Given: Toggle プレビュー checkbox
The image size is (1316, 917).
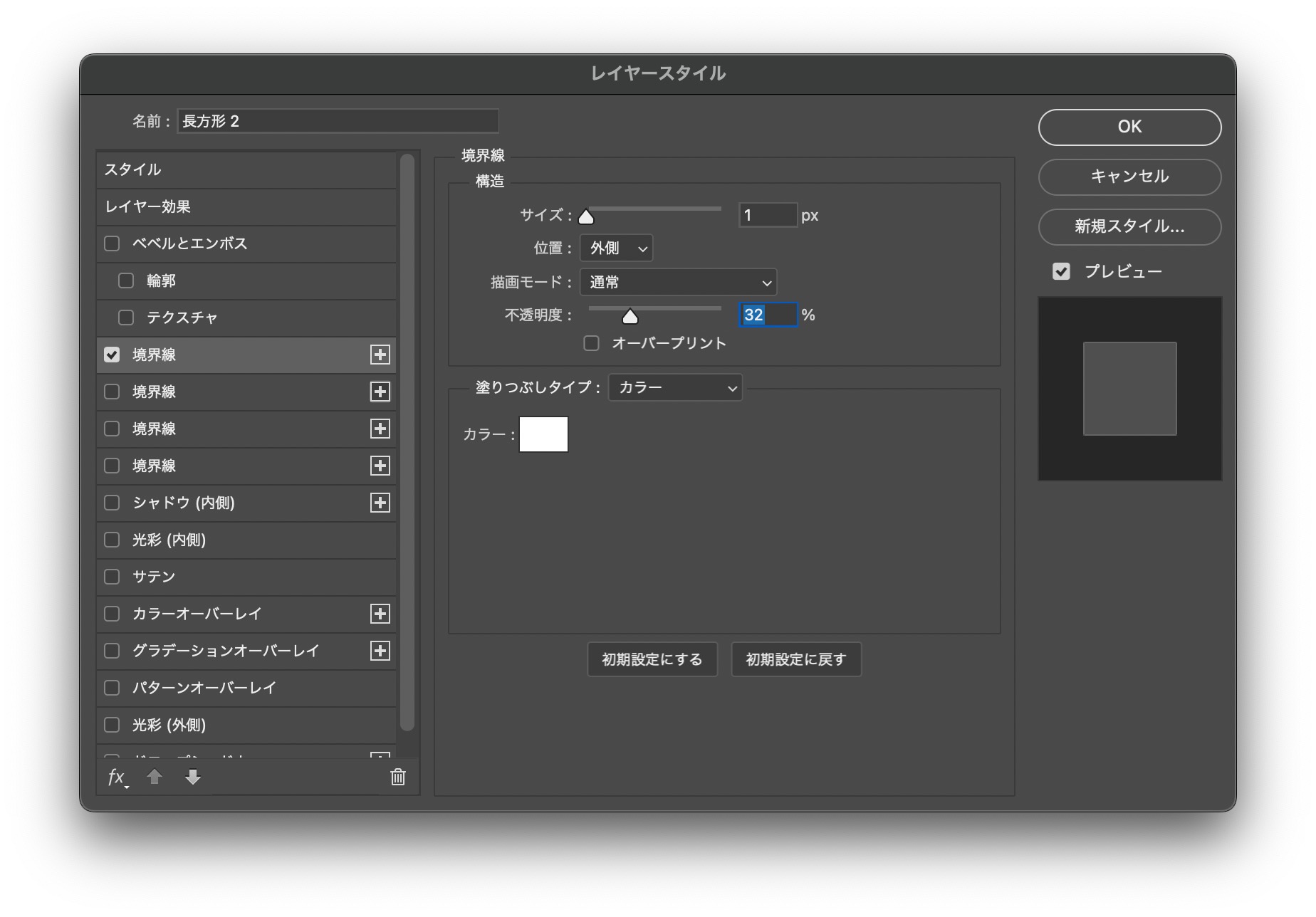Looking at the screenshot, I should [x=1061, y=271].
